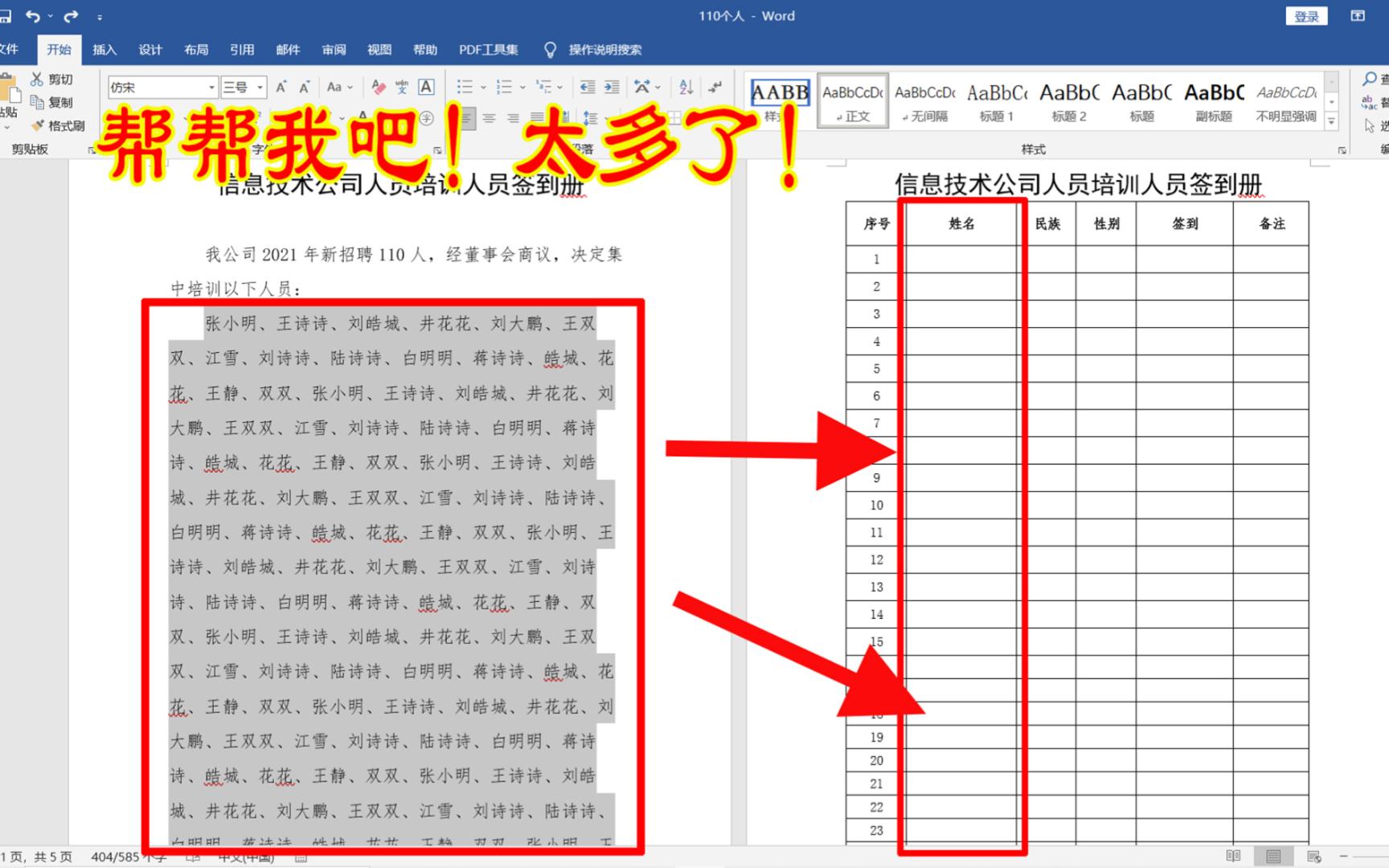Switch to the 插入 tab
The height and width of the screenshot is (868, 1389).
point(104,50)
